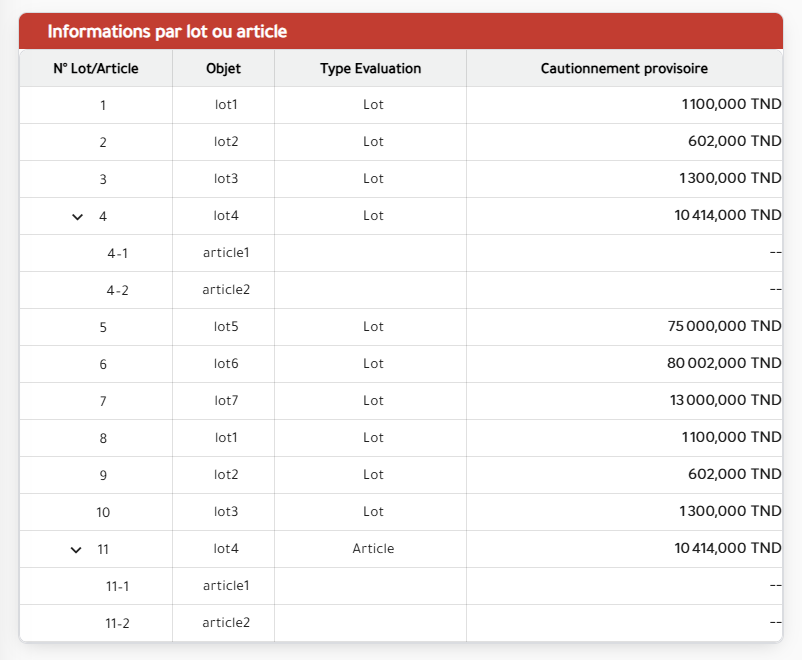802x660 pixels.
Task: Click the 'Informations par lot ou article' title
Action: click(167, 32)
